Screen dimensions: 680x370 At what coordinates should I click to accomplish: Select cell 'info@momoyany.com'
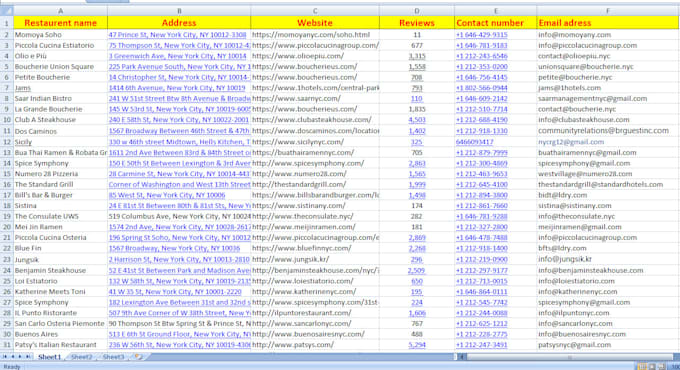click(608, 35)
